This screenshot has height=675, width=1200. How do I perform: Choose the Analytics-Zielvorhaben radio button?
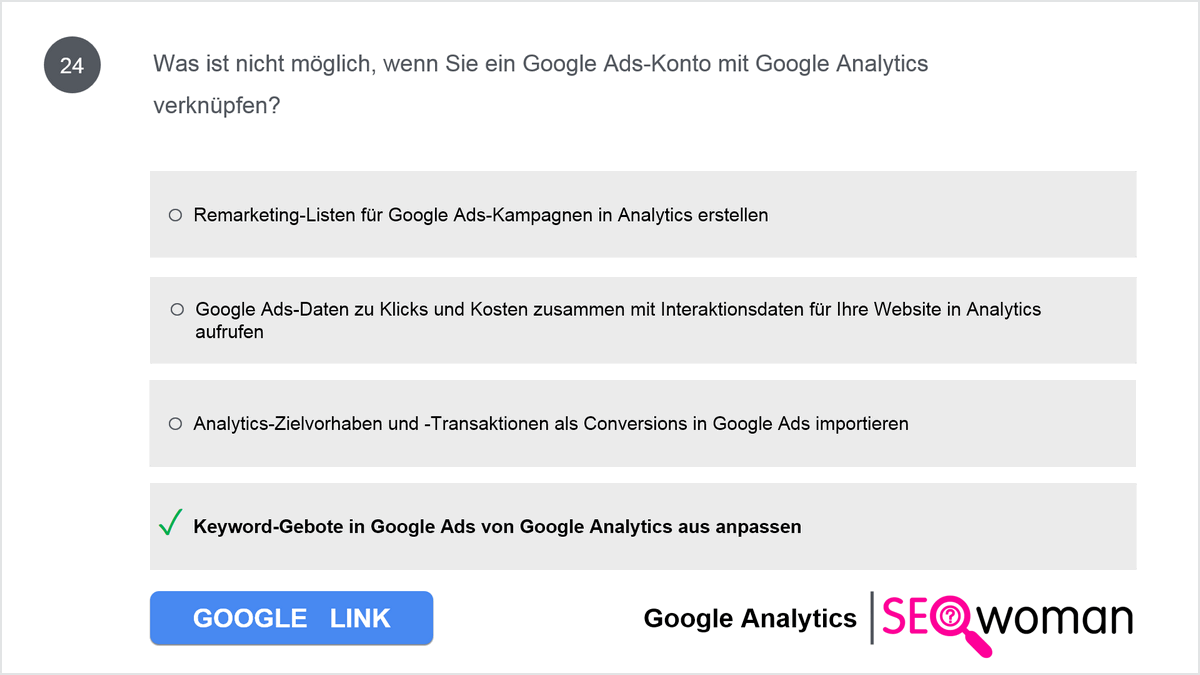click(175, 424)
